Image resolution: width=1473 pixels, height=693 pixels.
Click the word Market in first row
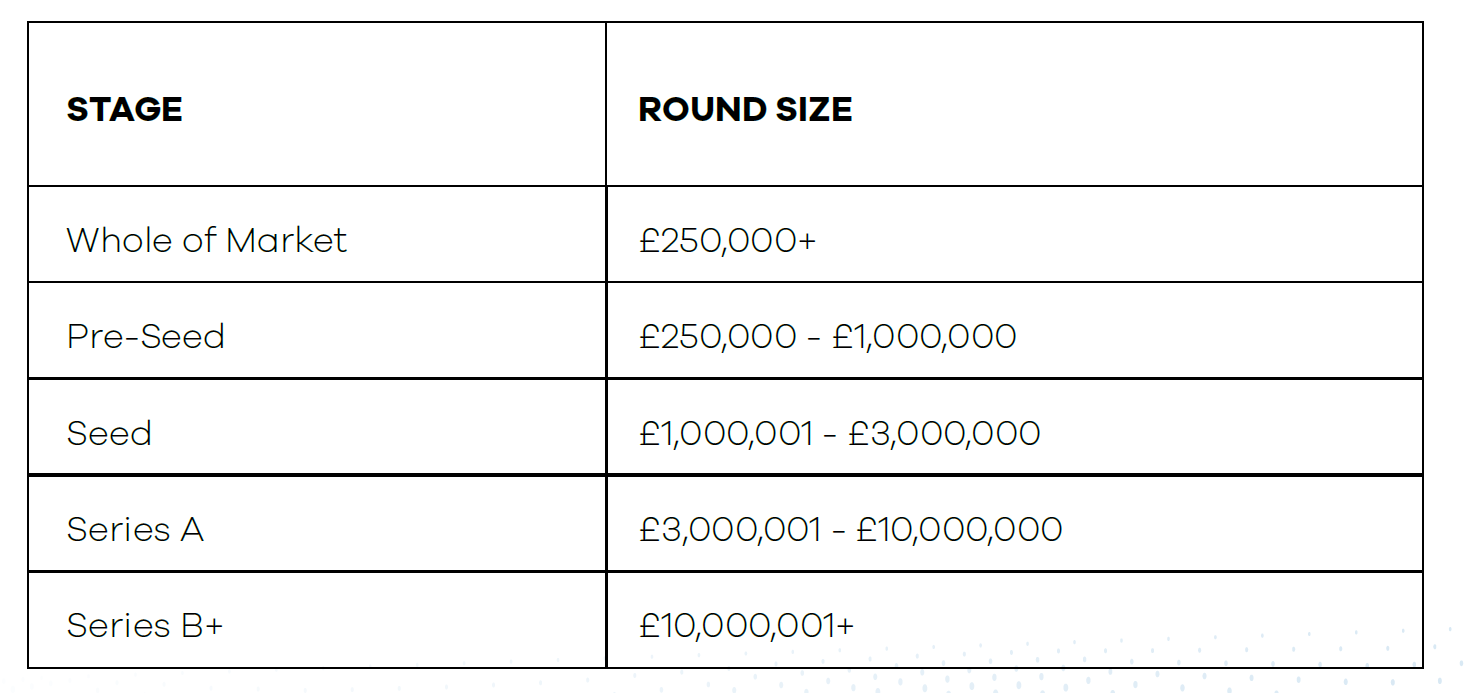[x=286, y=240]
